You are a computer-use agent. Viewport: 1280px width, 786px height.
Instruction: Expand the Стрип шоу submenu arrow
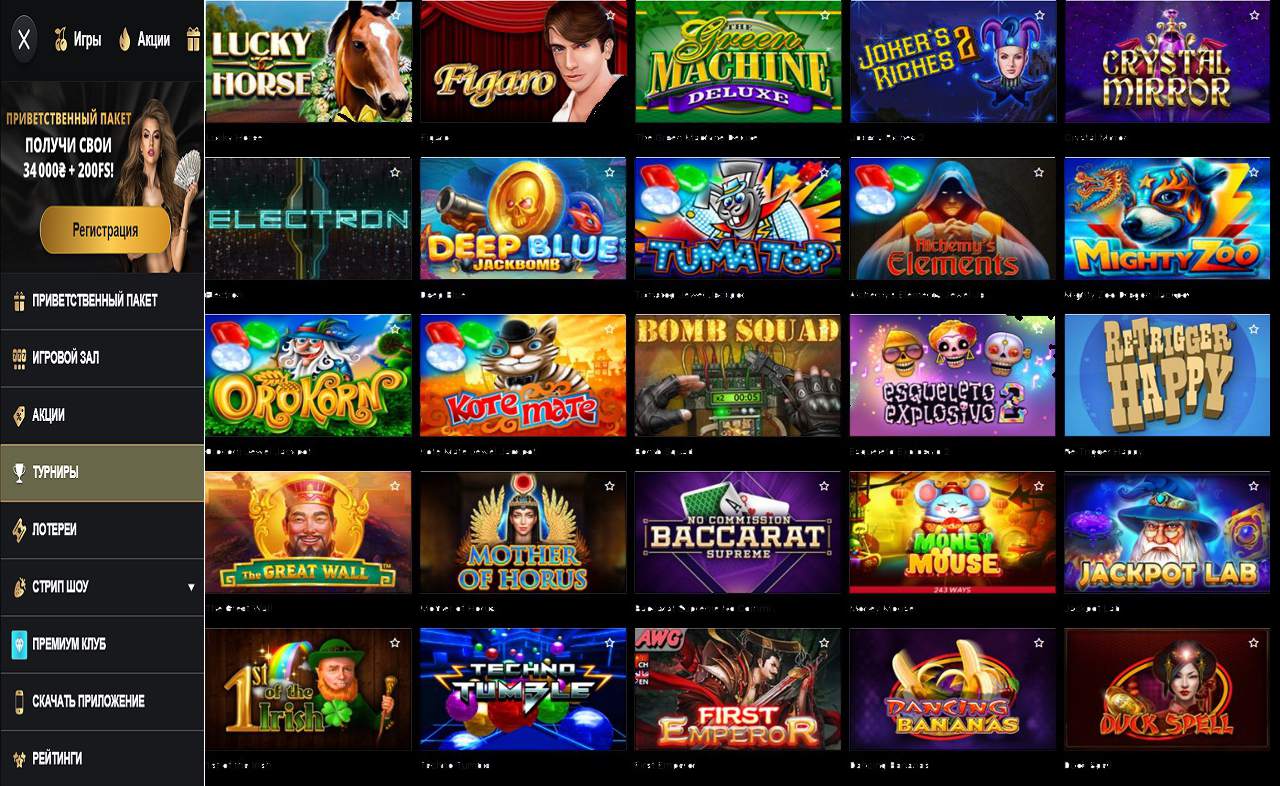[191, 587]
